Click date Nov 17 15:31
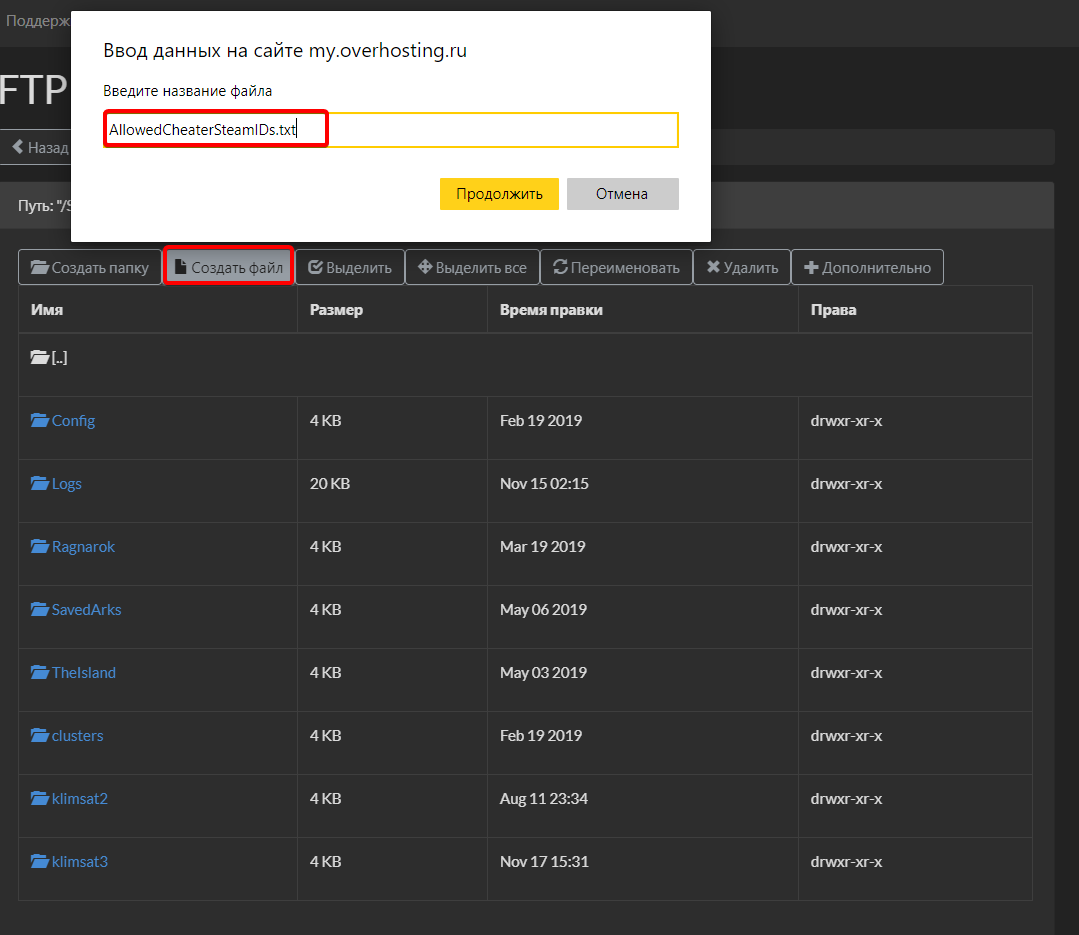Viewport: 1079px width, 935px height. point(544,861)
